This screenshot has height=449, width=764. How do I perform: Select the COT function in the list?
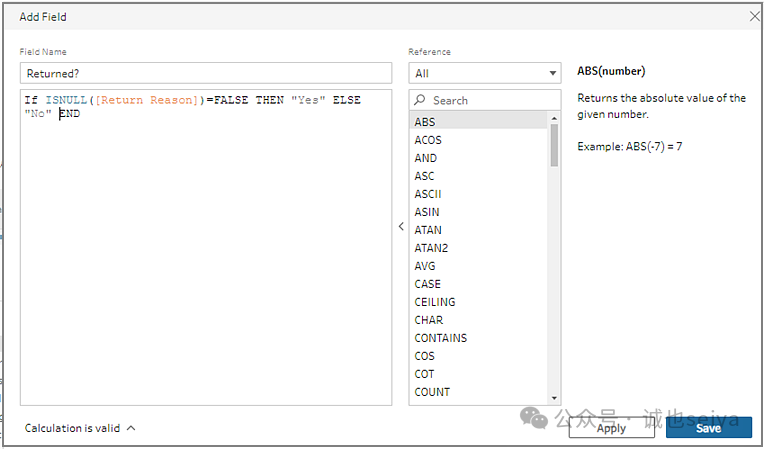(479, 374)
